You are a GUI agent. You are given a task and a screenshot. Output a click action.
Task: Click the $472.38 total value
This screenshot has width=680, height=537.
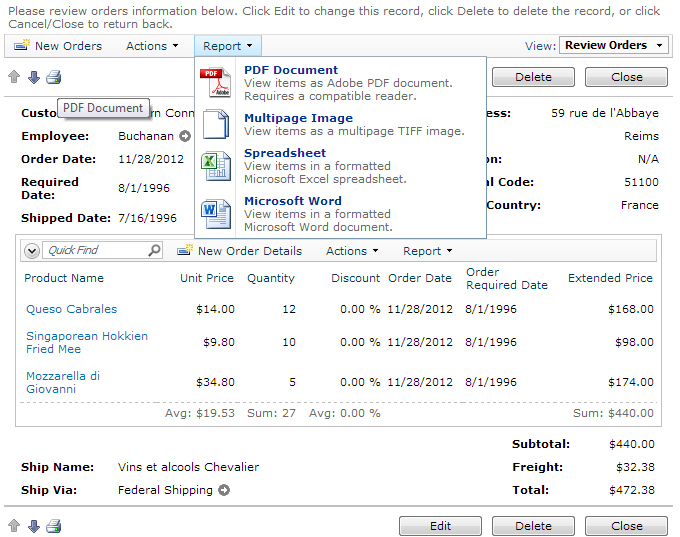click(631, 490)
